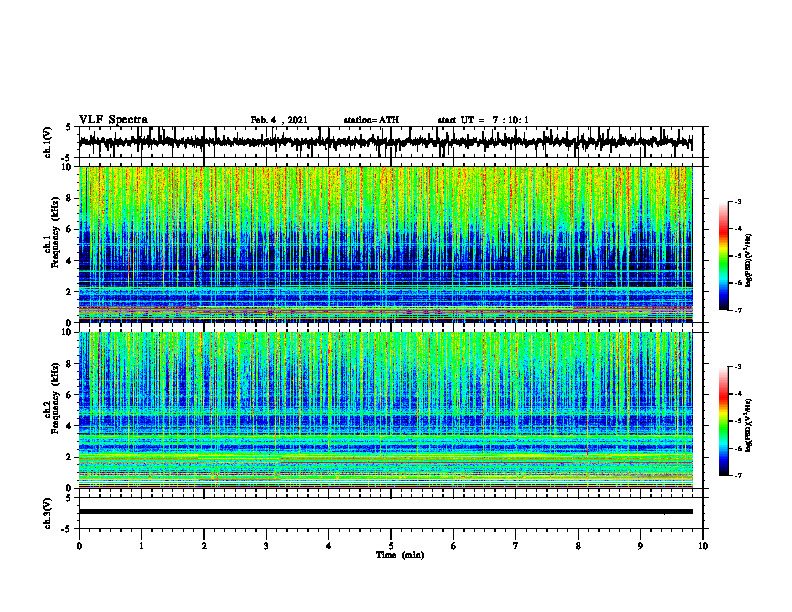Viewport: 792px width, 612px height.
Task: Select the date text "Feb. 4, 2021"
Action: (x=279, y=120)
